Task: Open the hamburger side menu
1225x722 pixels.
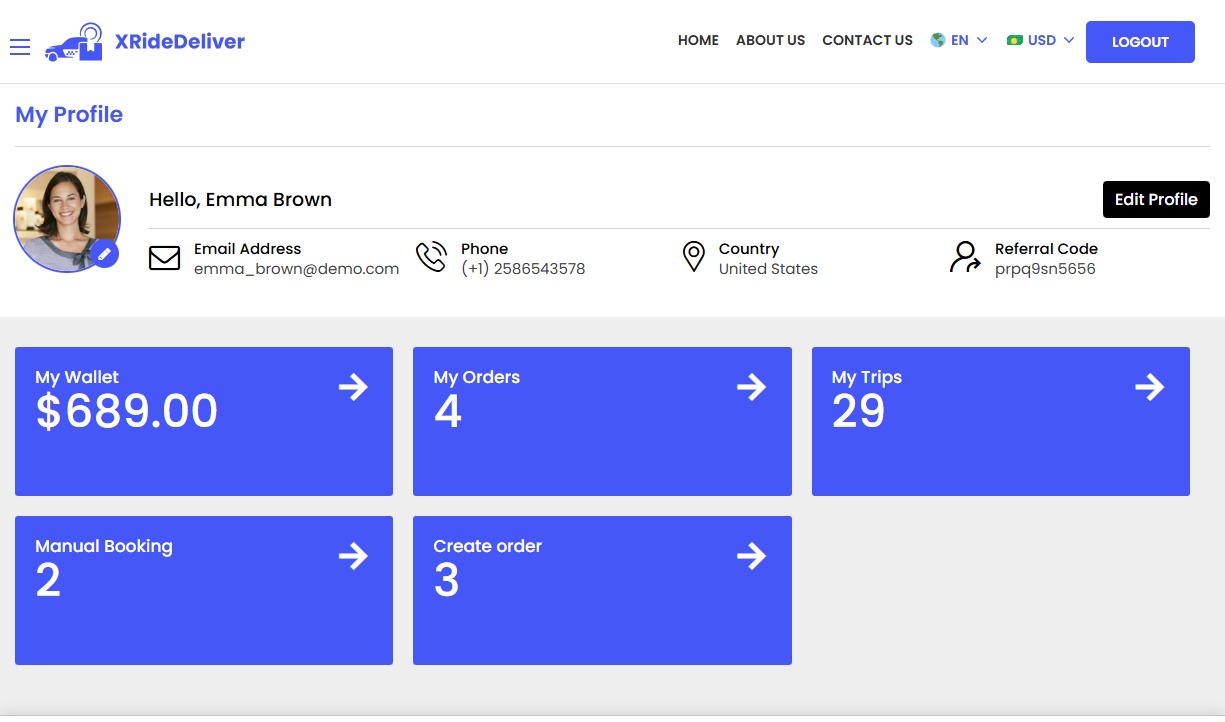Action: pyautogui.click(x=20, y=47)
